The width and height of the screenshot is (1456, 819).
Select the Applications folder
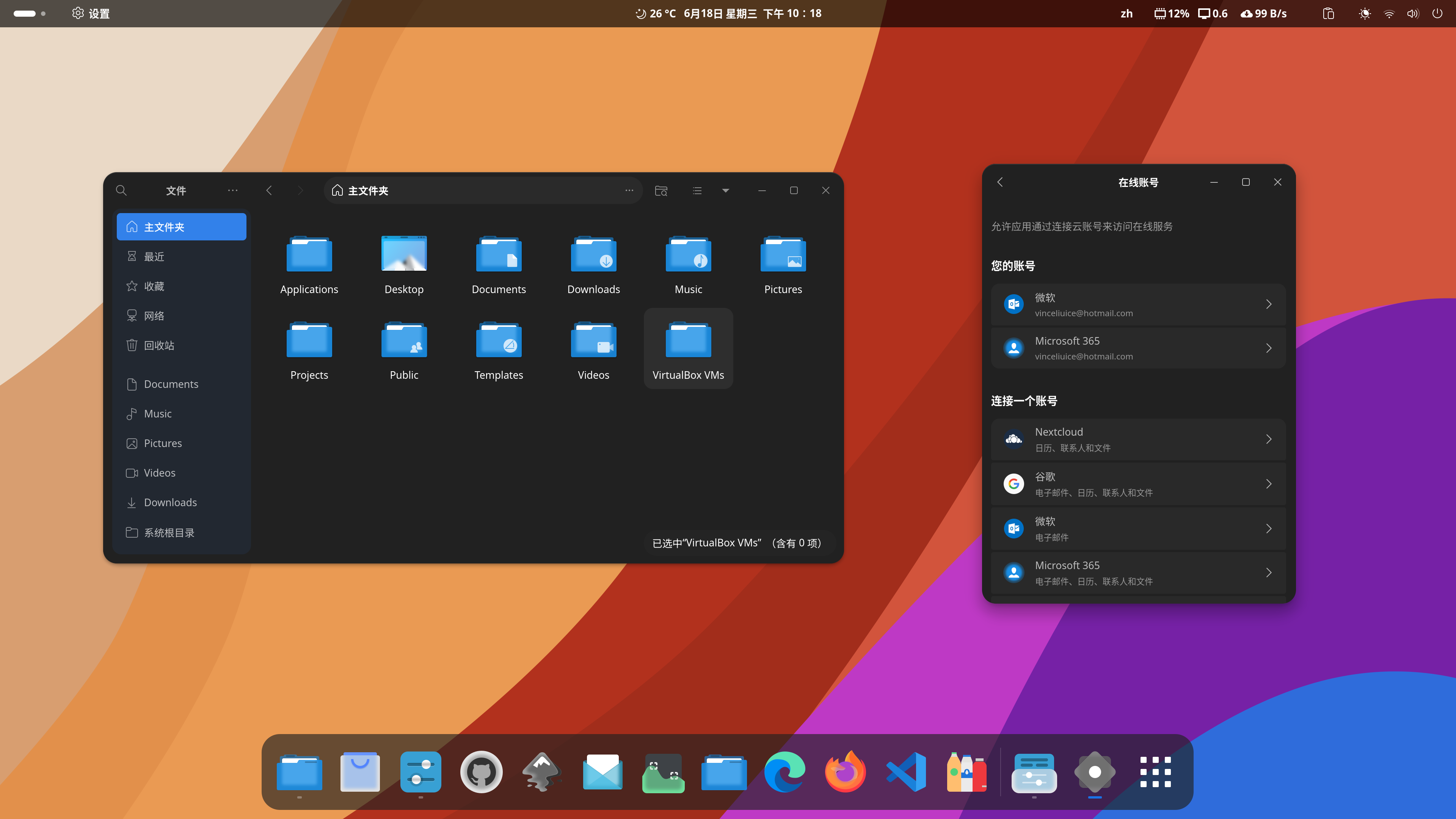[x=309, y=264]
